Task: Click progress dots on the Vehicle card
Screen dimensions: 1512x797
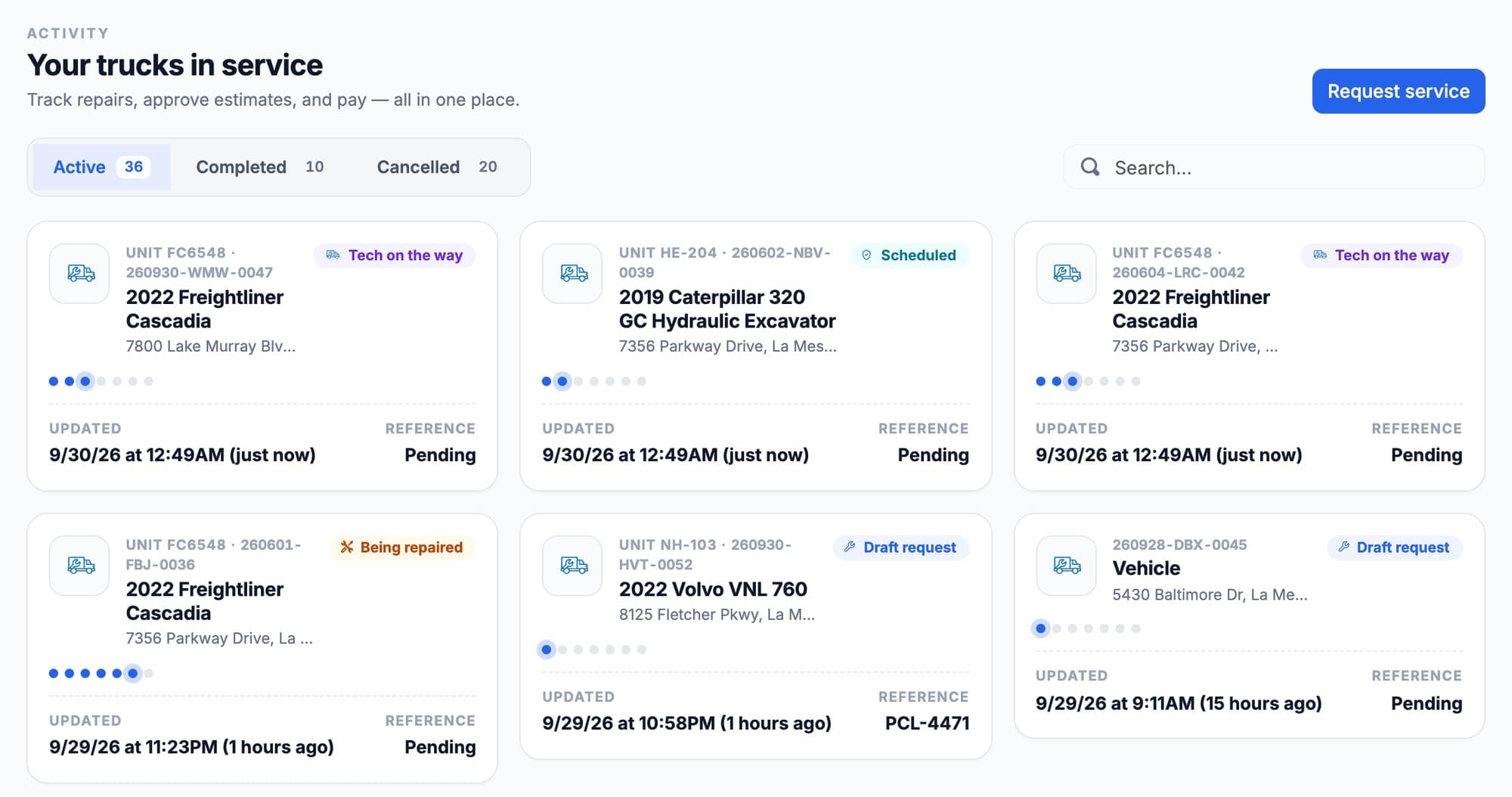Action: [x=1087, y=628]
